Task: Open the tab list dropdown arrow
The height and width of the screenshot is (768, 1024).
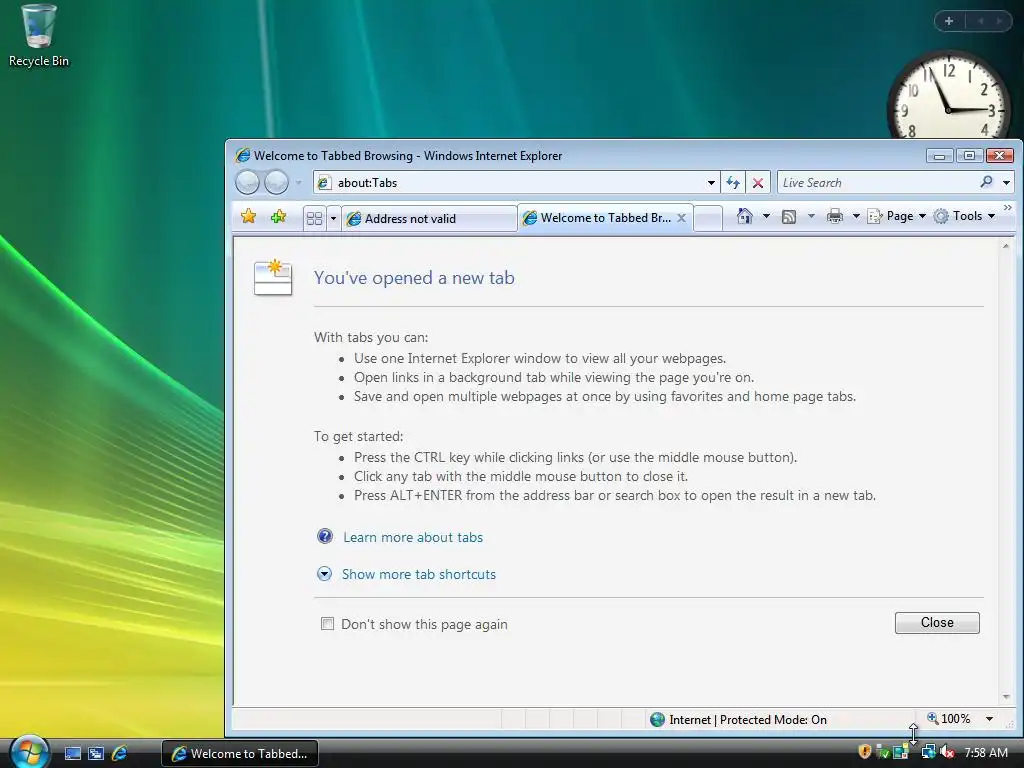Action: [333, 218]
